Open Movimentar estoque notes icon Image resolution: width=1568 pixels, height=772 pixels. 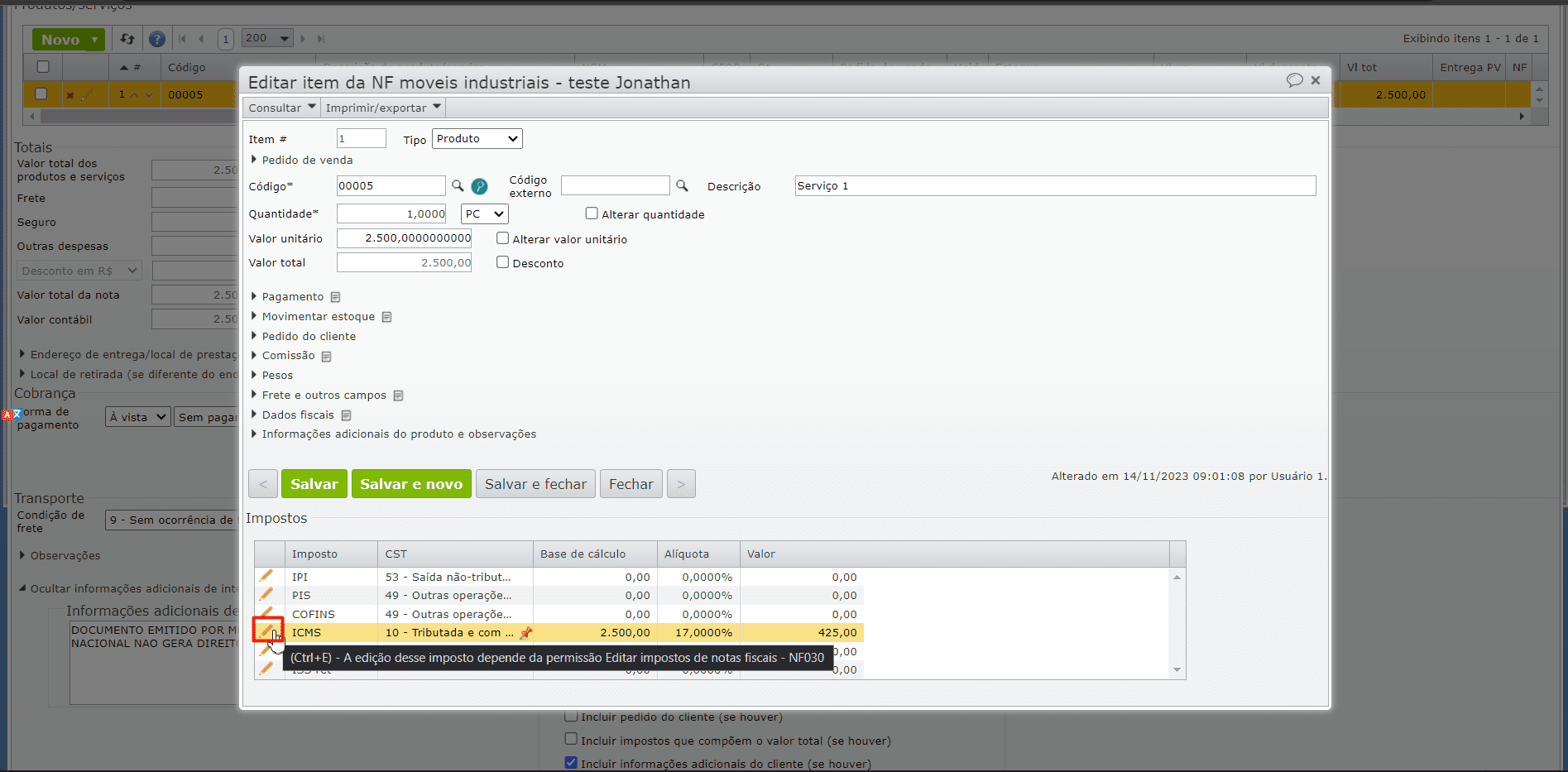pyautogui.click(x=386, y=317)
